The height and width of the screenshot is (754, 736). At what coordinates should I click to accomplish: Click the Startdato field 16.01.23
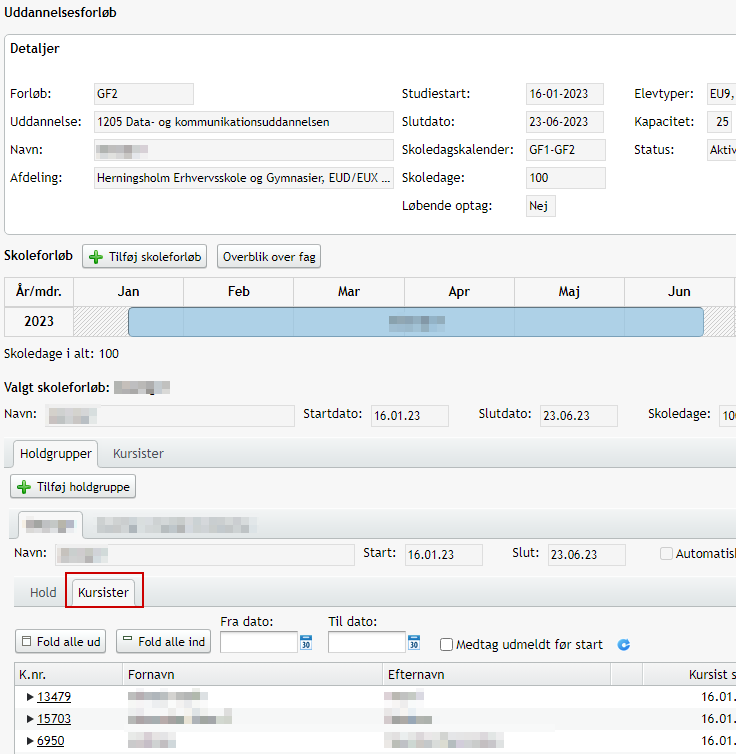[x=410, y=415]
